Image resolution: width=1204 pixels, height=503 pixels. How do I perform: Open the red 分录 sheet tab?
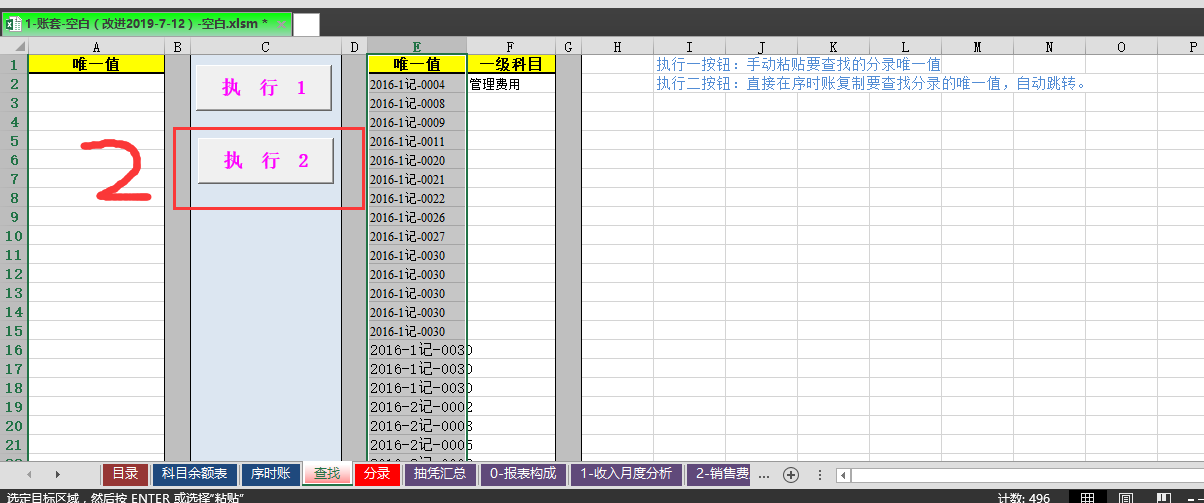point(377,474)
